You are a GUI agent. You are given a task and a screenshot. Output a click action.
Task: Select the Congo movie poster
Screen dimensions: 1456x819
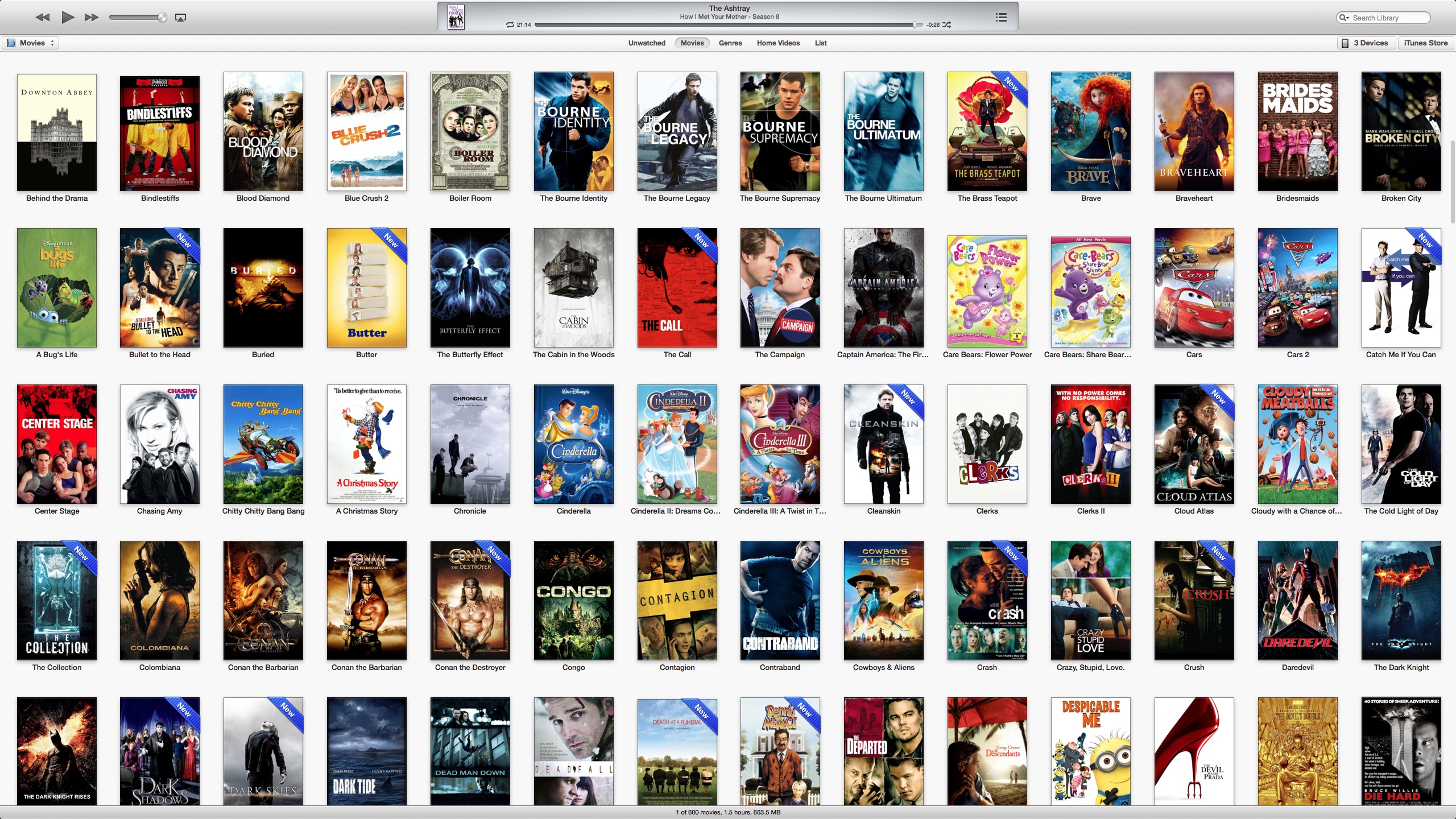[x=574, y=601]
